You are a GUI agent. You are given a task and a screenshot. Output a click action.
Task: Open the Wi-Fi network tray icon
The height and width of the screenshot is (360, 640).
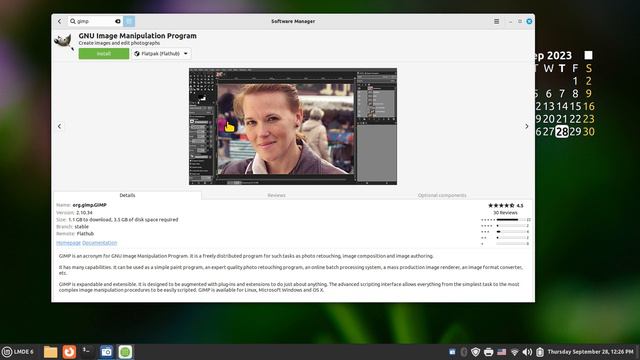point(515,352)
